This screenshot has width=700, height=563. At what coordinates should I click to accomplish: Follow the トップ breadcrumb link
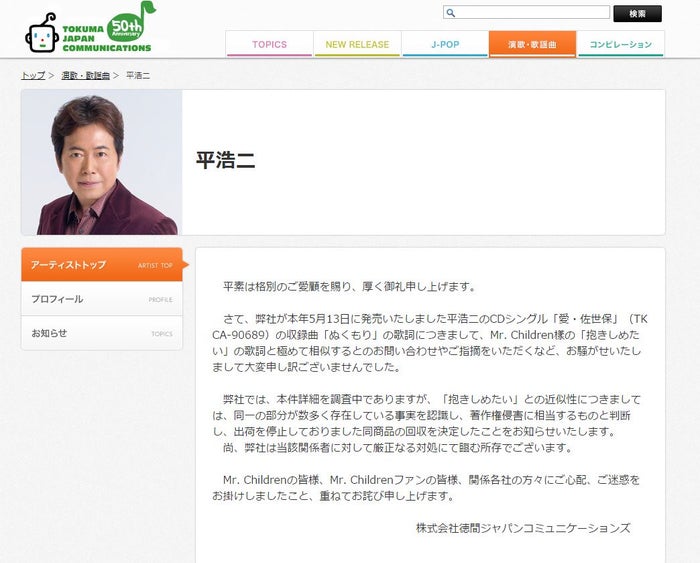(33, 75)
